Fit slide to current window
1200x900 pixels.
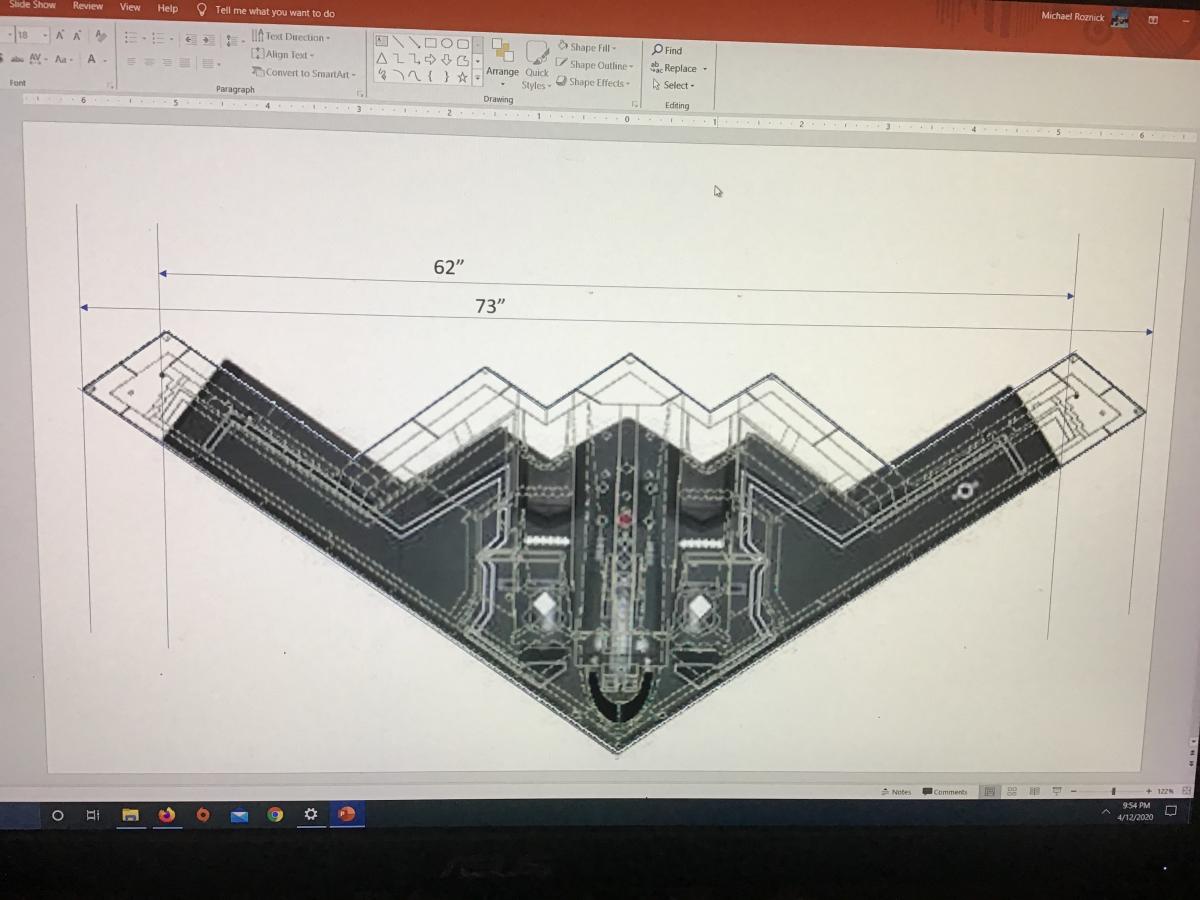tap(1187, 791)
